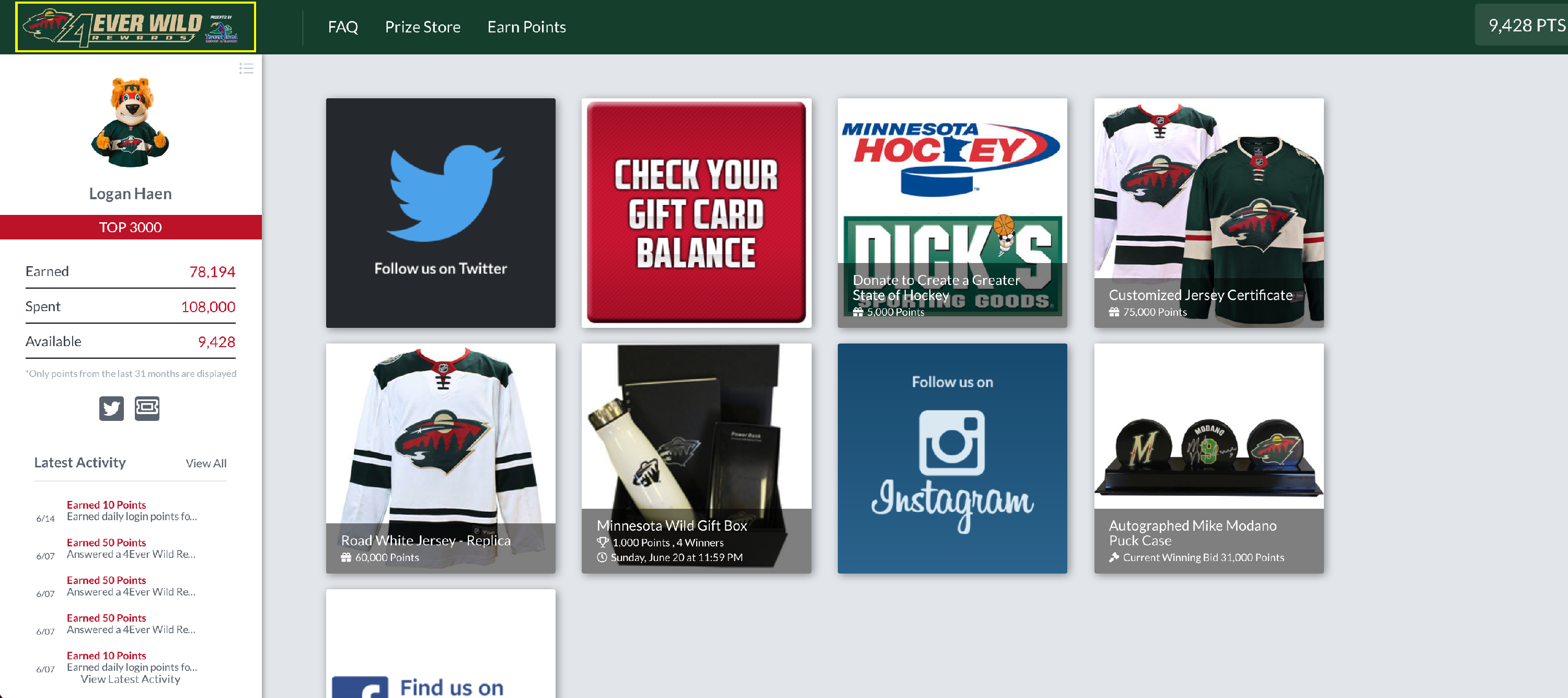The width and height of the screenshot is (1568, 698).
Task: Toggle the sidebar list menu icon
Action: pos(246,68)
